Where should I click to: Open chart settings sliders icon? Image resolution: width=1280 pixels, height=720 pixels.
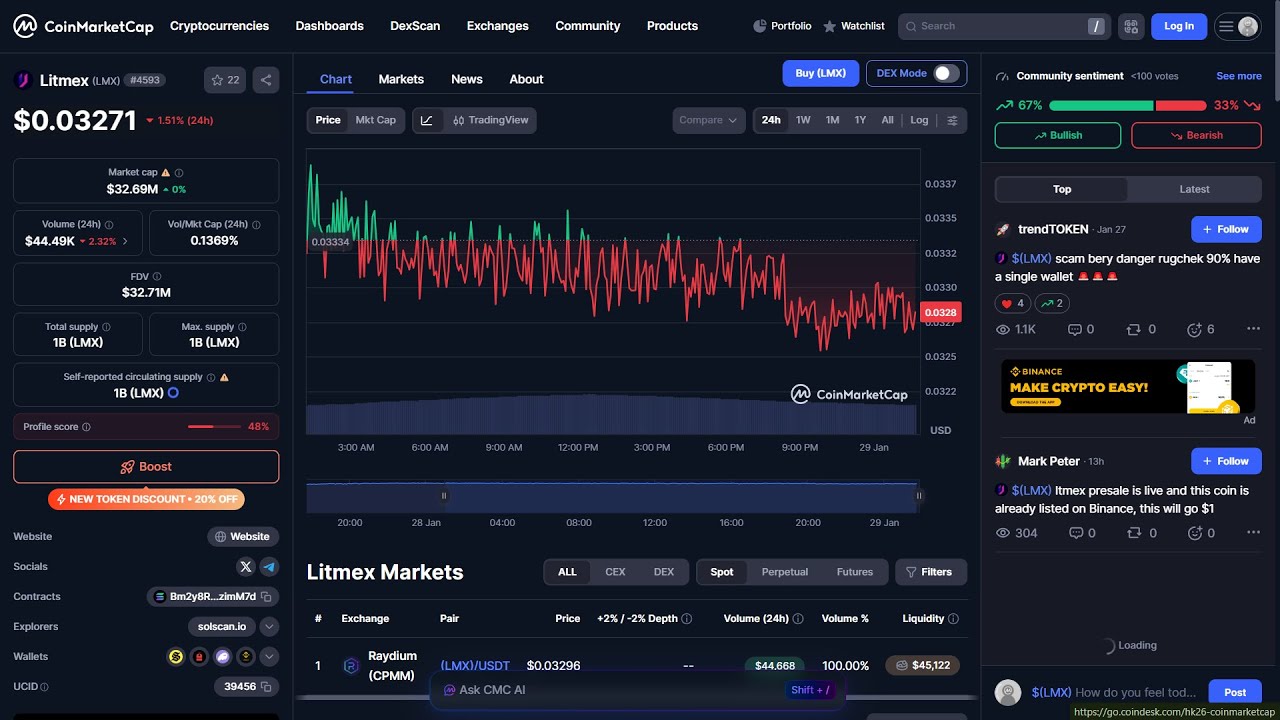coord(952,120)
